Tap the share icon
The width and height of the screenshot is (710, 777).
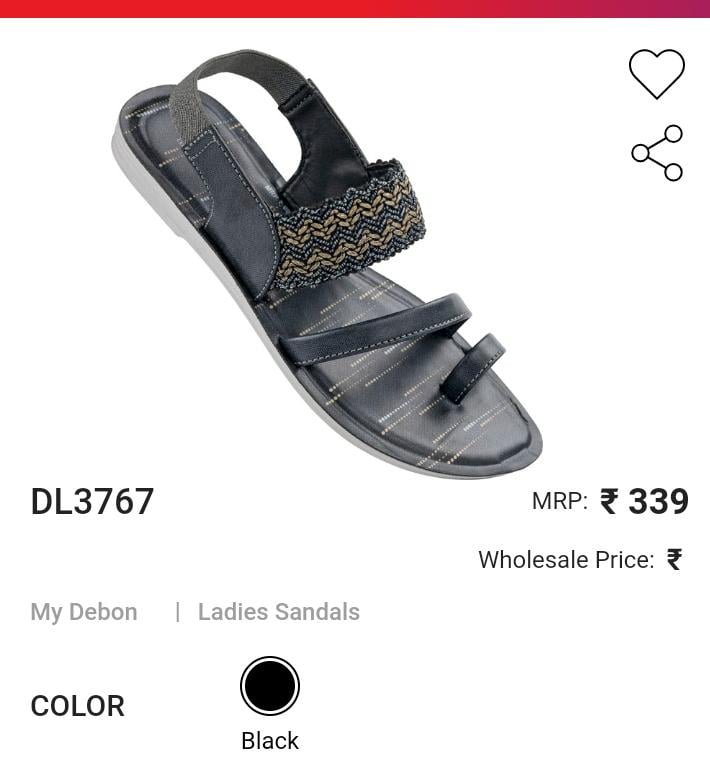coord(657,153)
